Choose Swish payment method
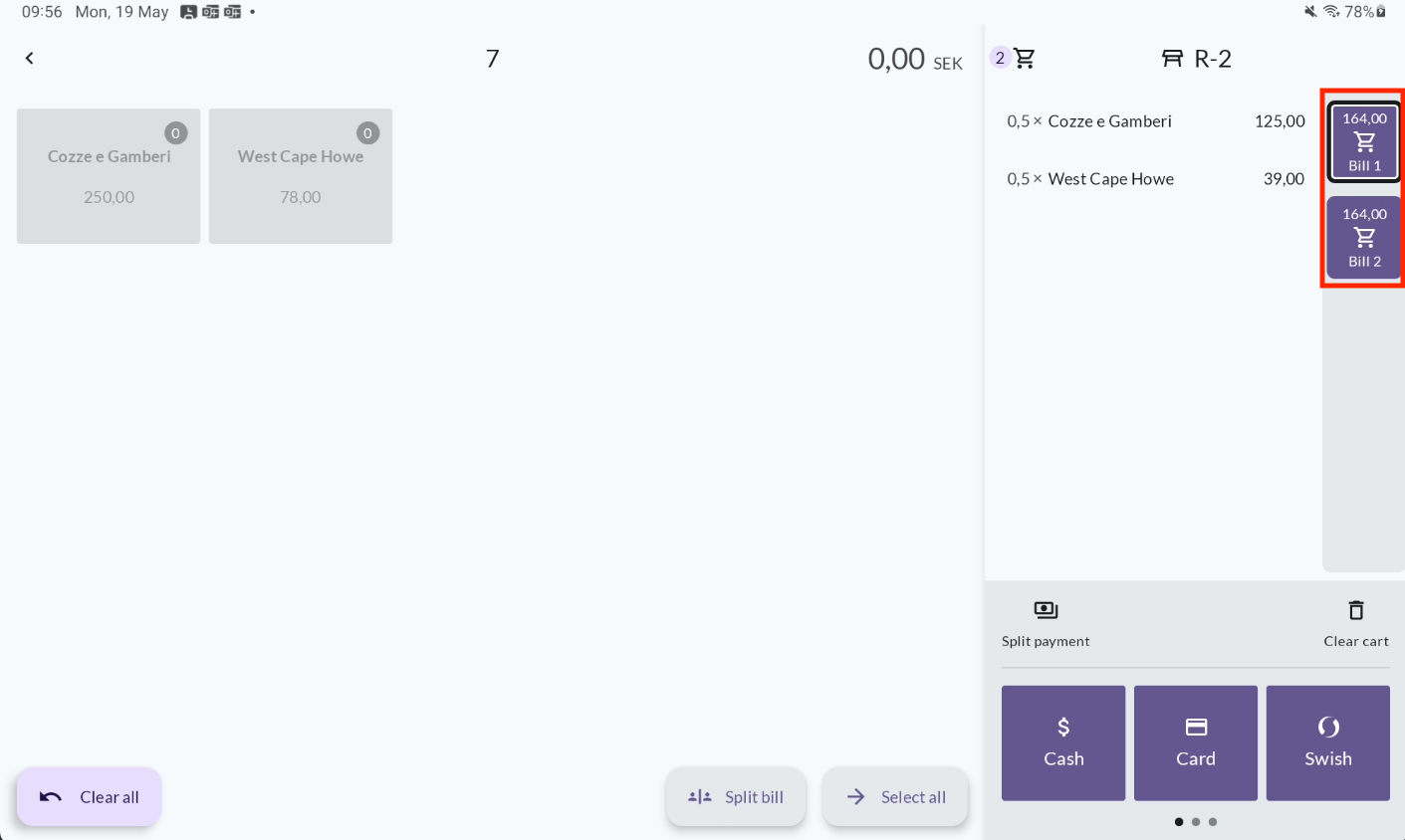 pyautogui.click(x=1328, y=742)
